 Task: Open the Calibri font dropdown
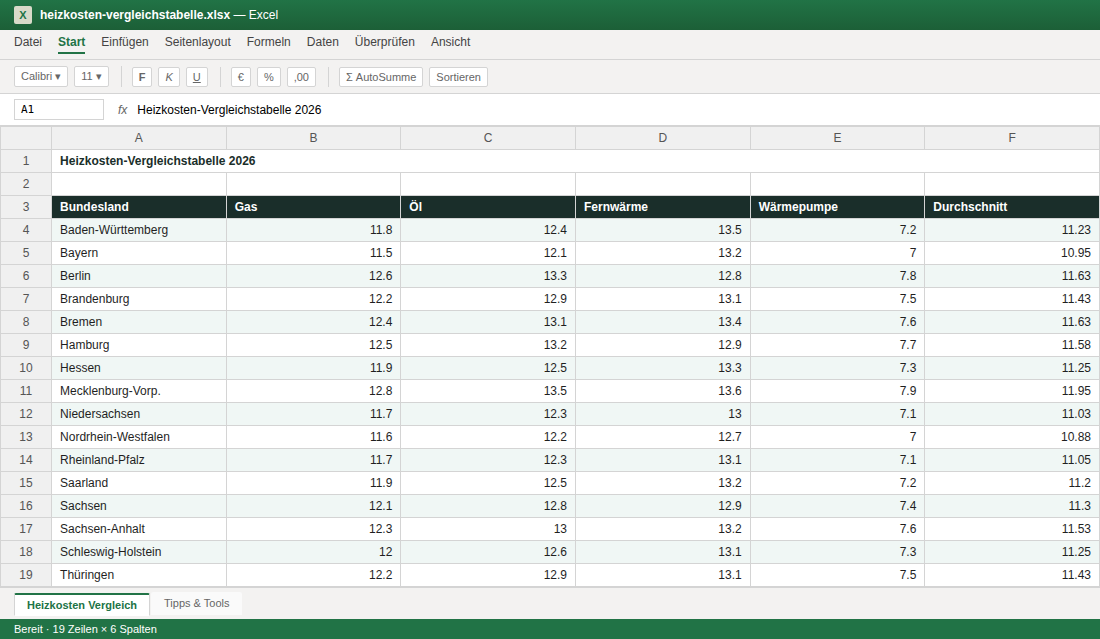click(41, 76)
